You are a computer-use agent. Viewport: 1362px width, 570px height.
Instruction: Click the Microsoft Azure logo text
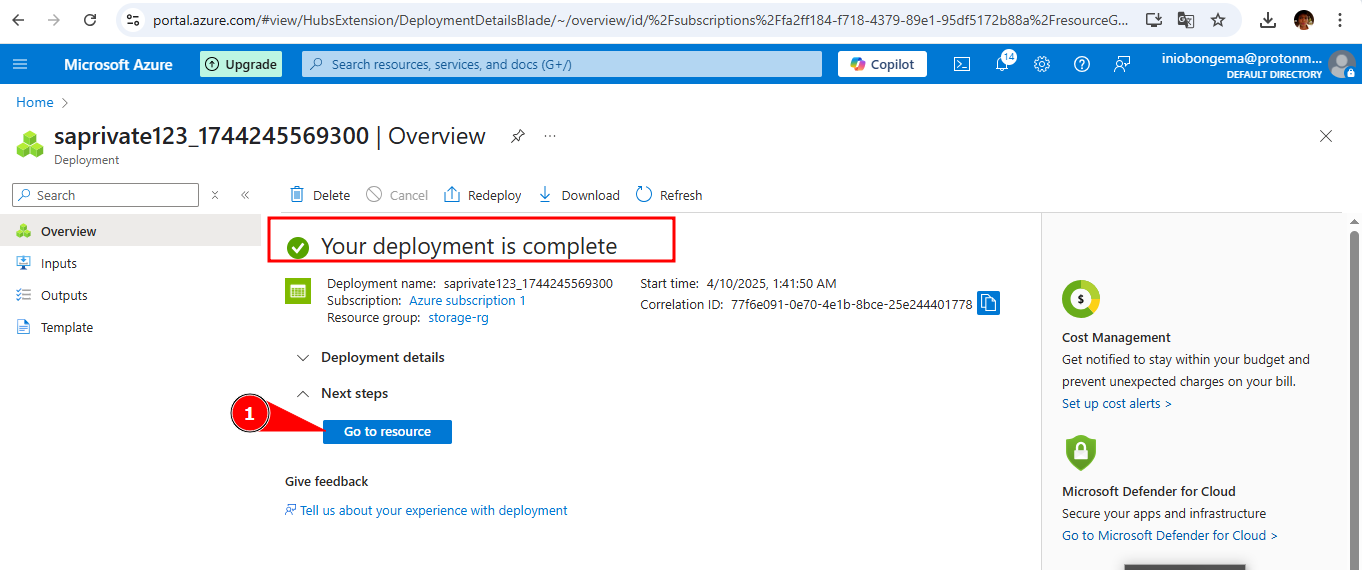pos(118,64)
